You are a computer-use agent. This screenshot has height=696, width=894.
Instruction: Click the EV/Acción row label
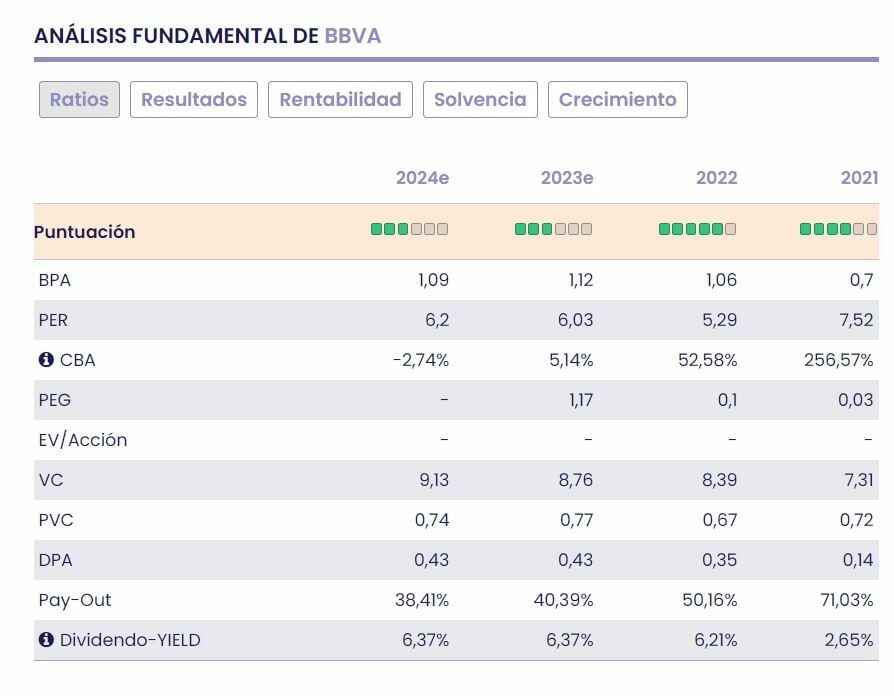83,440
